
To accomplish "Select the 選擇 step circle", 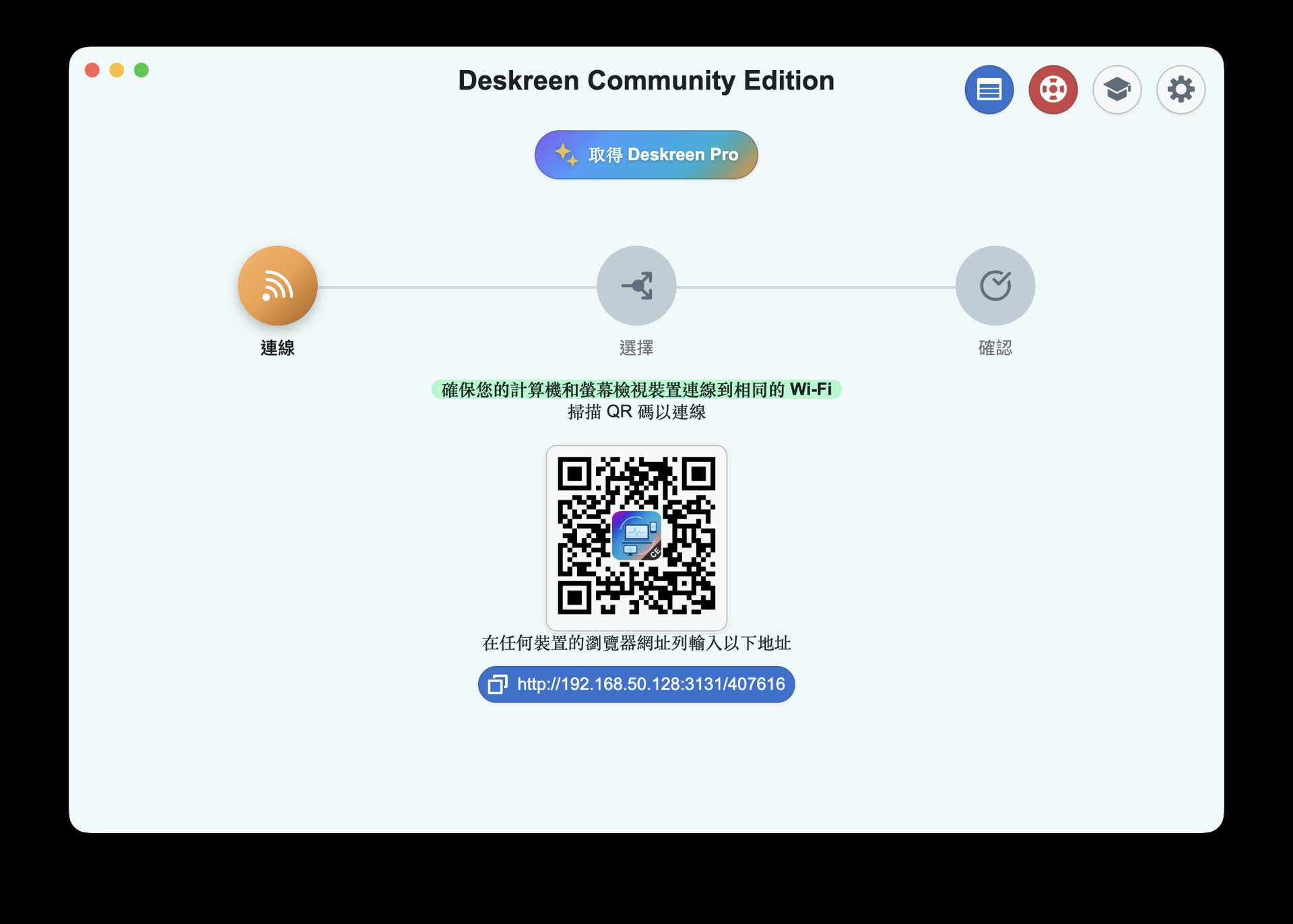I will 636,286.
